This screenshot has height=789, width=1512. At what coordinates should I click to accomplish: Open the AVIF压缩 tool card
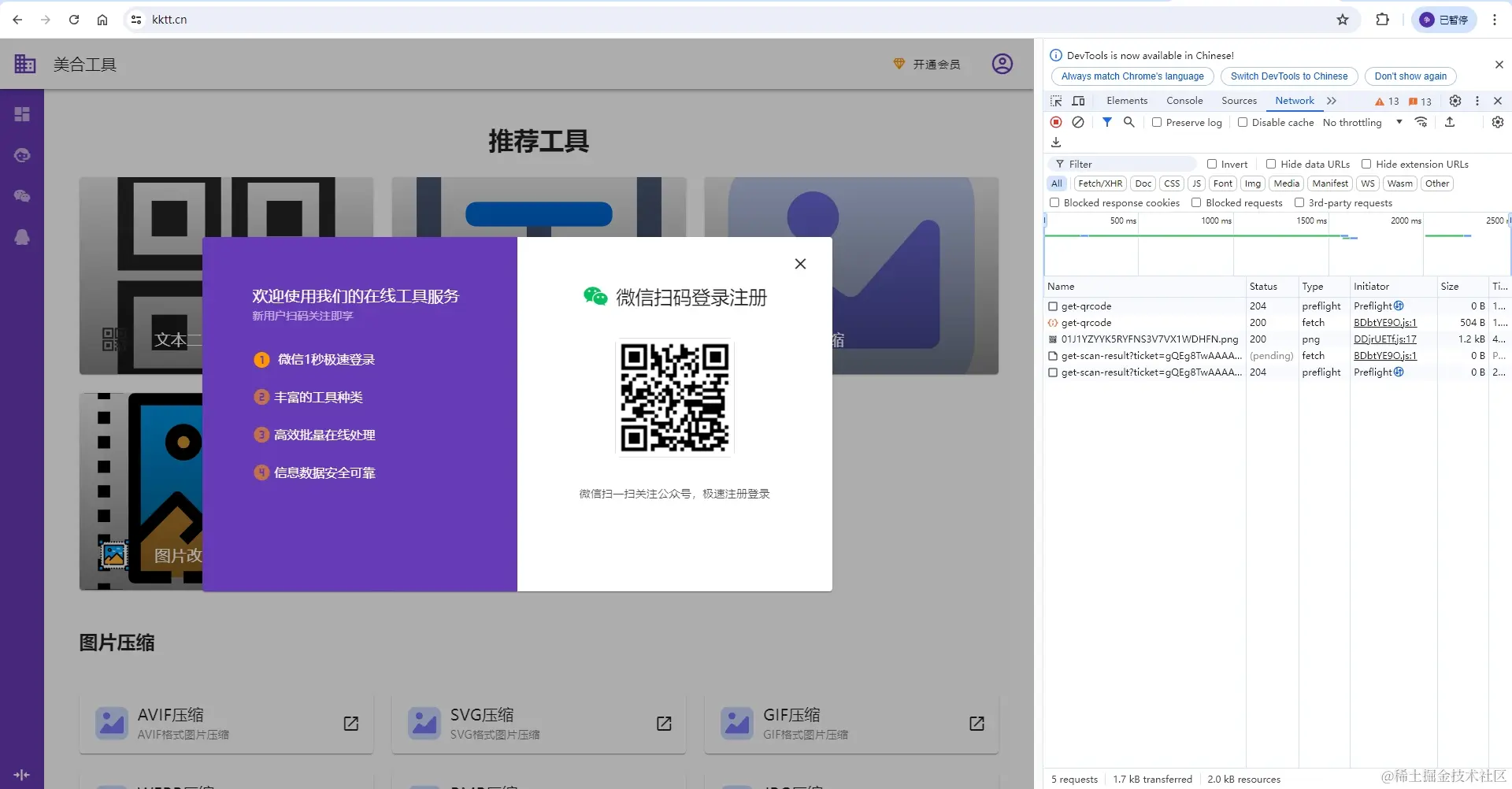tap(226, 724)
